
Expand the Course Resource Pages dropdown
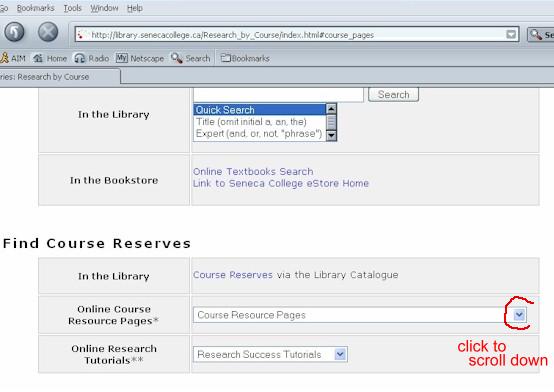tap(519, 315)
